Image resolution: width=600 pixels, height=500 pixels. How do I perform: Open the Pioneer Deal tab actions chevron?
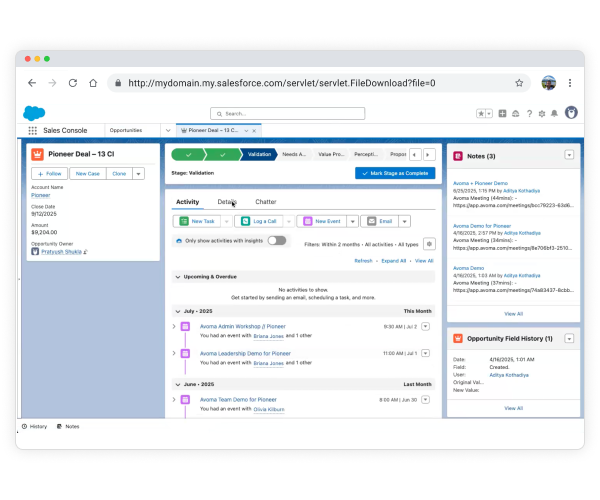(246, 131)
